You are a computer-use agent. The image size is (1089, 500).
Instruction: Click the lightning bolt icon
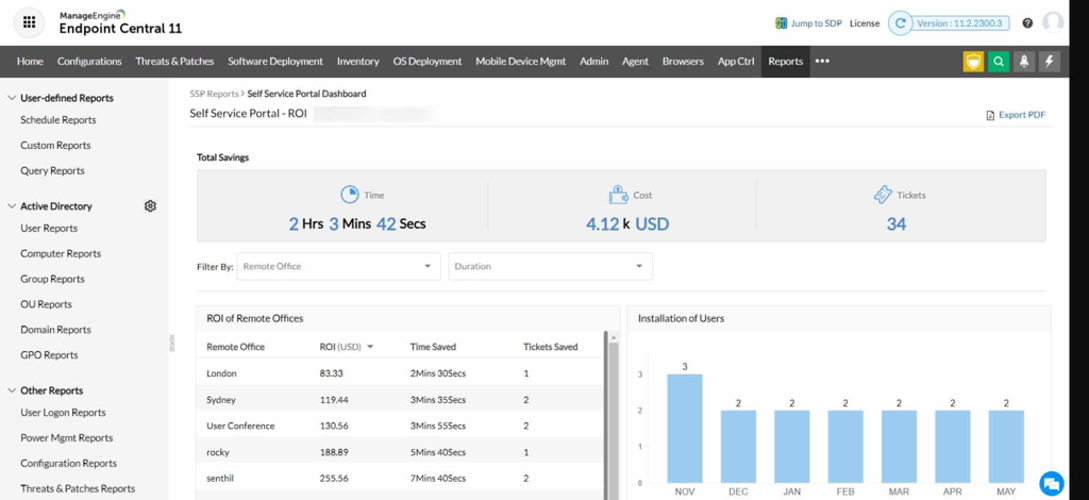(1049, 61)
